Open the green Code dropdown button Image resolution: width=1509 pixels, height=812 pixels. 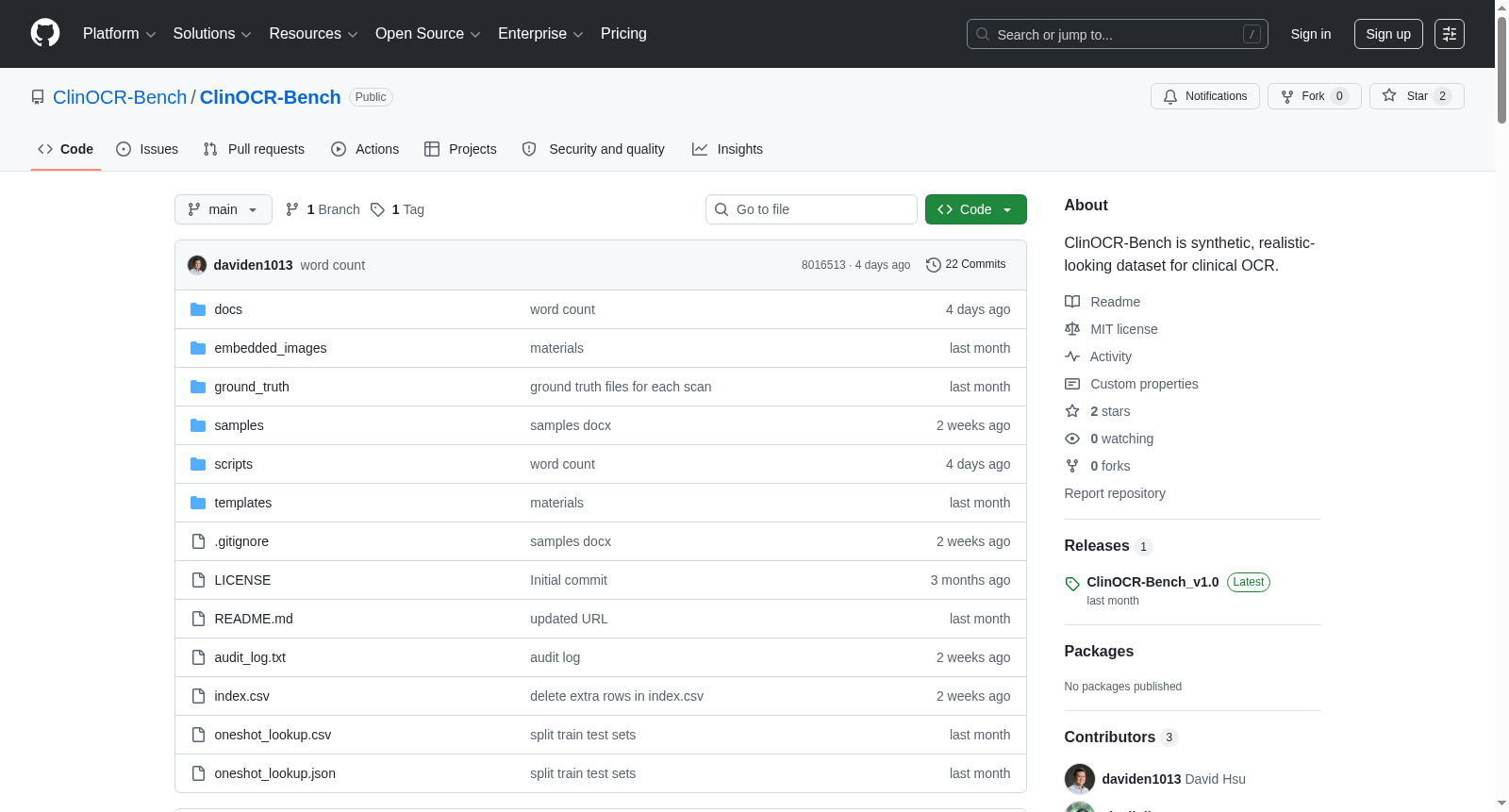pyautogui.click(x=976, y=209)
